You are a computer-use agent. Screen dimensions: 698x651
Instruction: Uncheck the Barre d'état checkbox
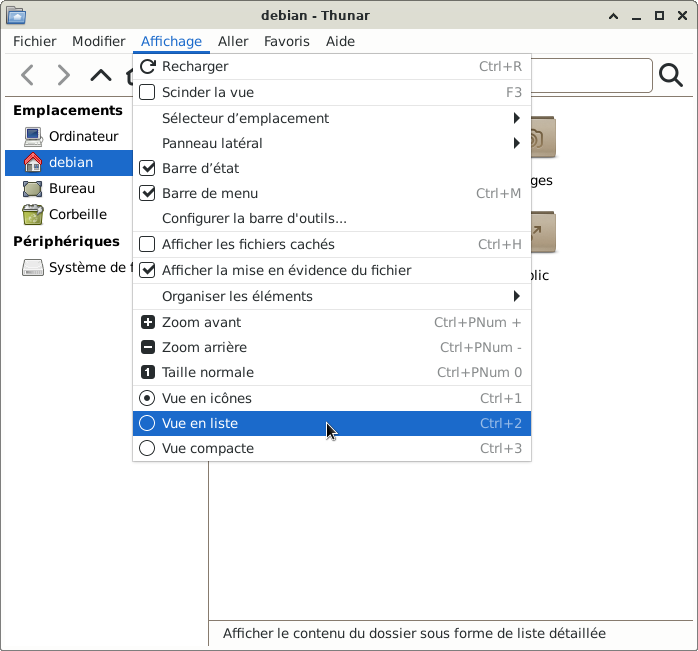tap(147, 168)
